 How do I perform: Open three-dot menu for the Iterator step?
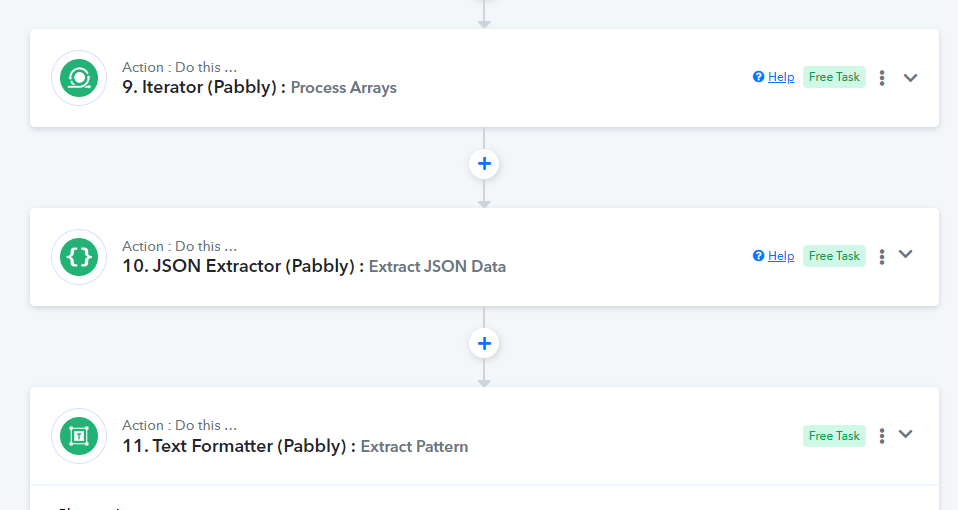(x=882, y=78)
